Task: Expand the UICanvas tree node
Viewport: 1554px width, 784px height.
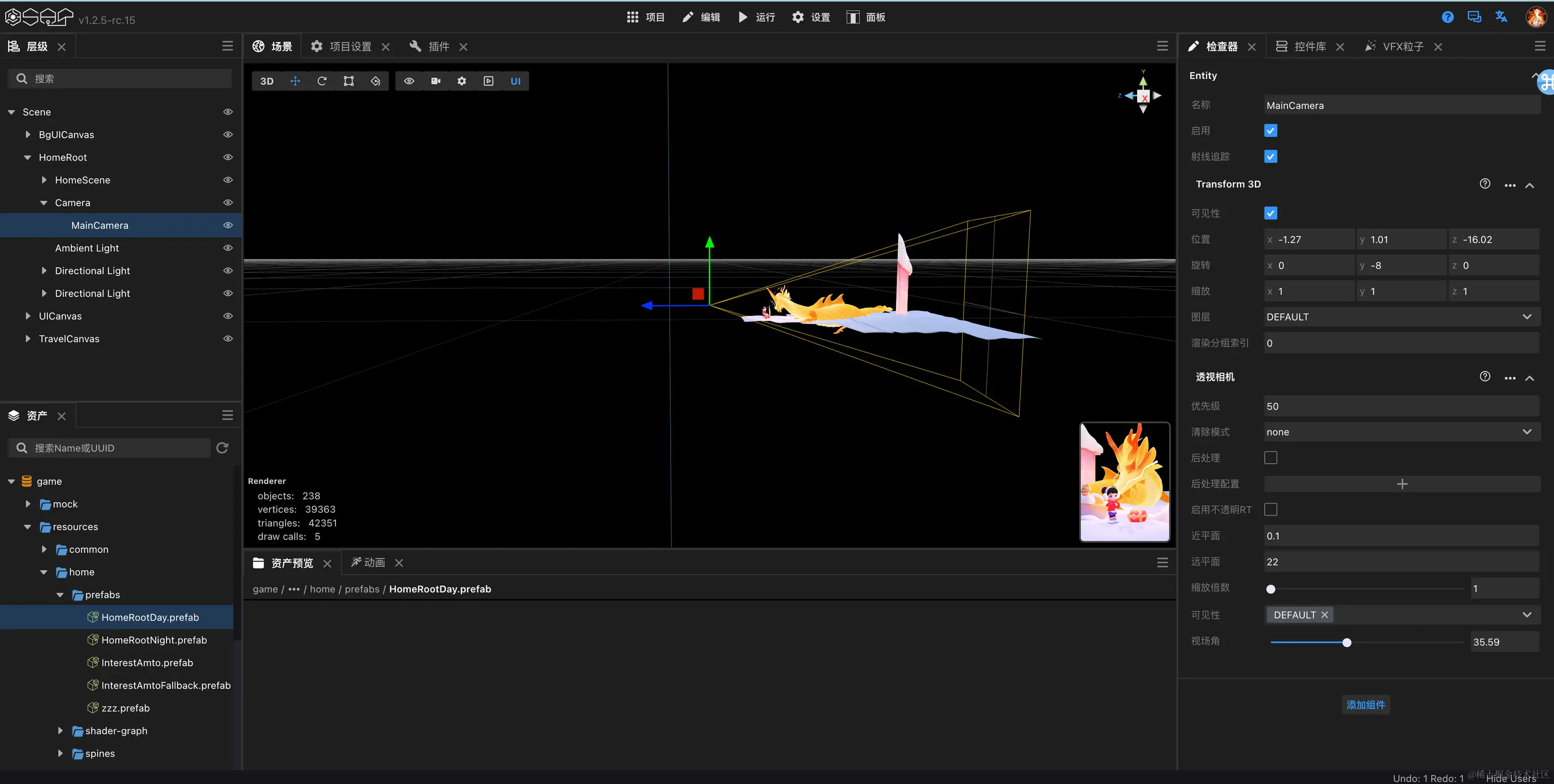Action: [28, 316]
